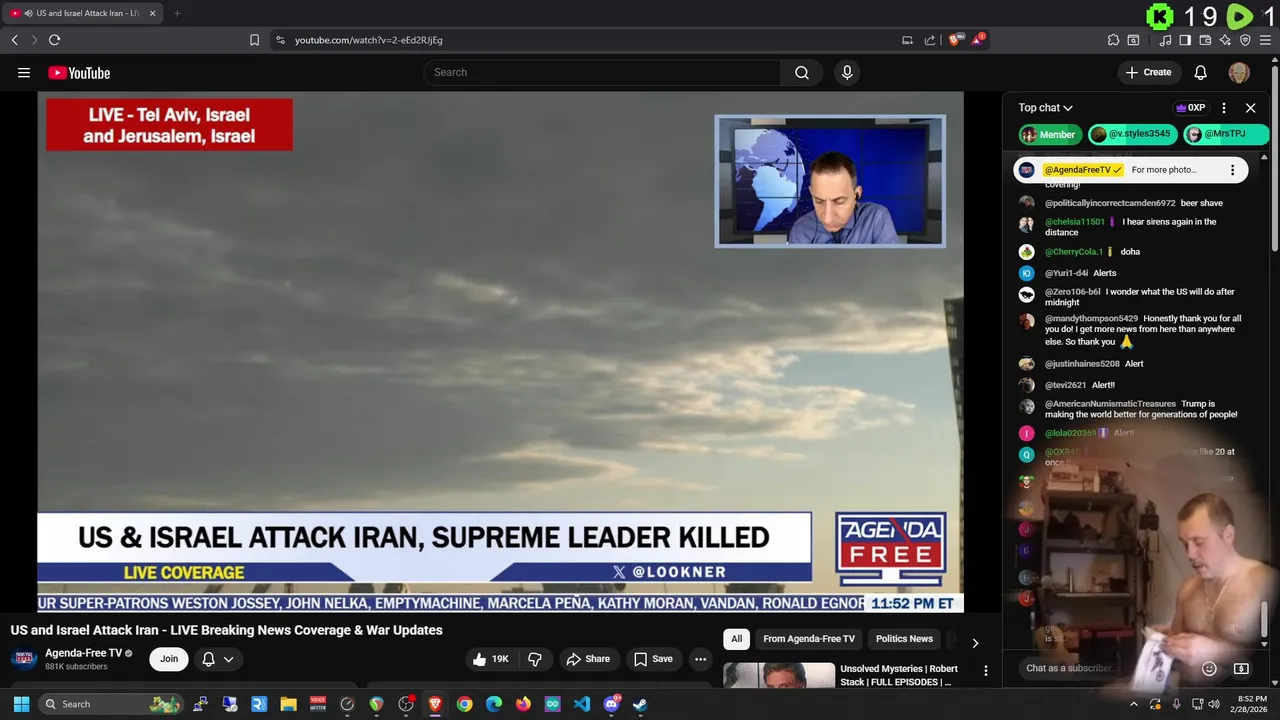Open live chat options menu

click(1224, 108)
